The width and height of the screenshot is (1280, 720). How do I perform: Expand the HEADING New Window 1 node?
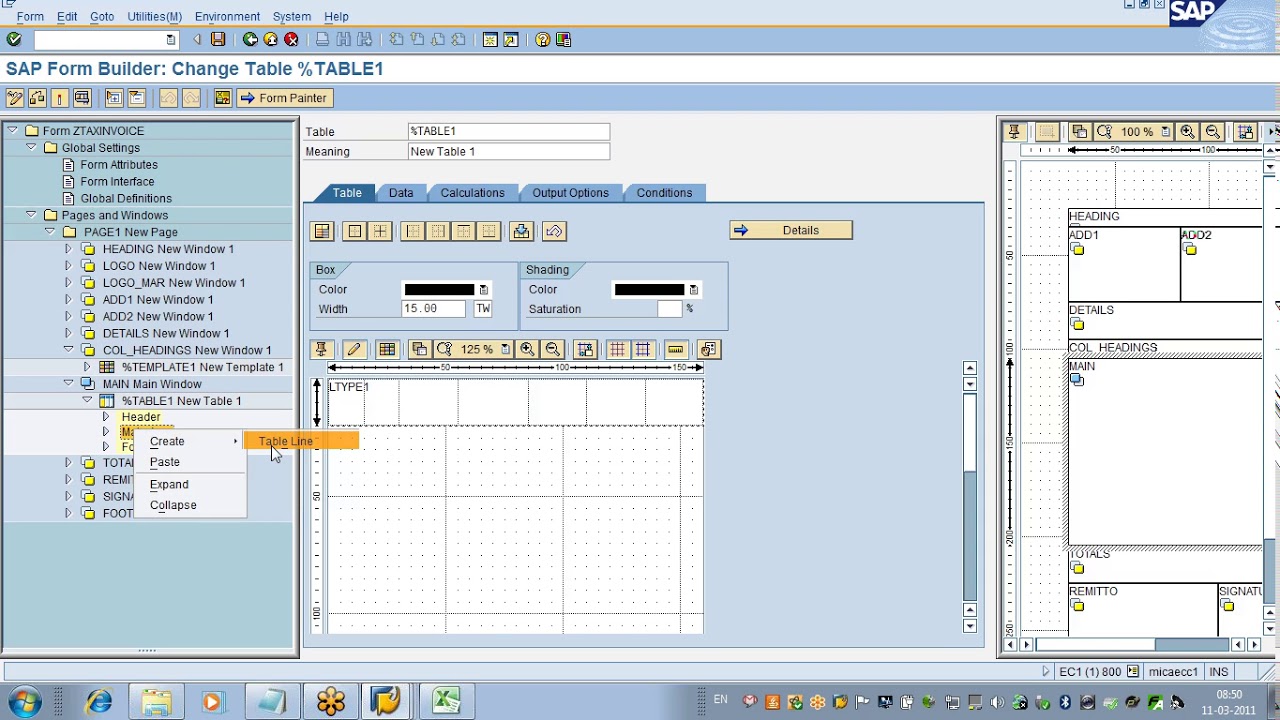click(x=68, y=249)
